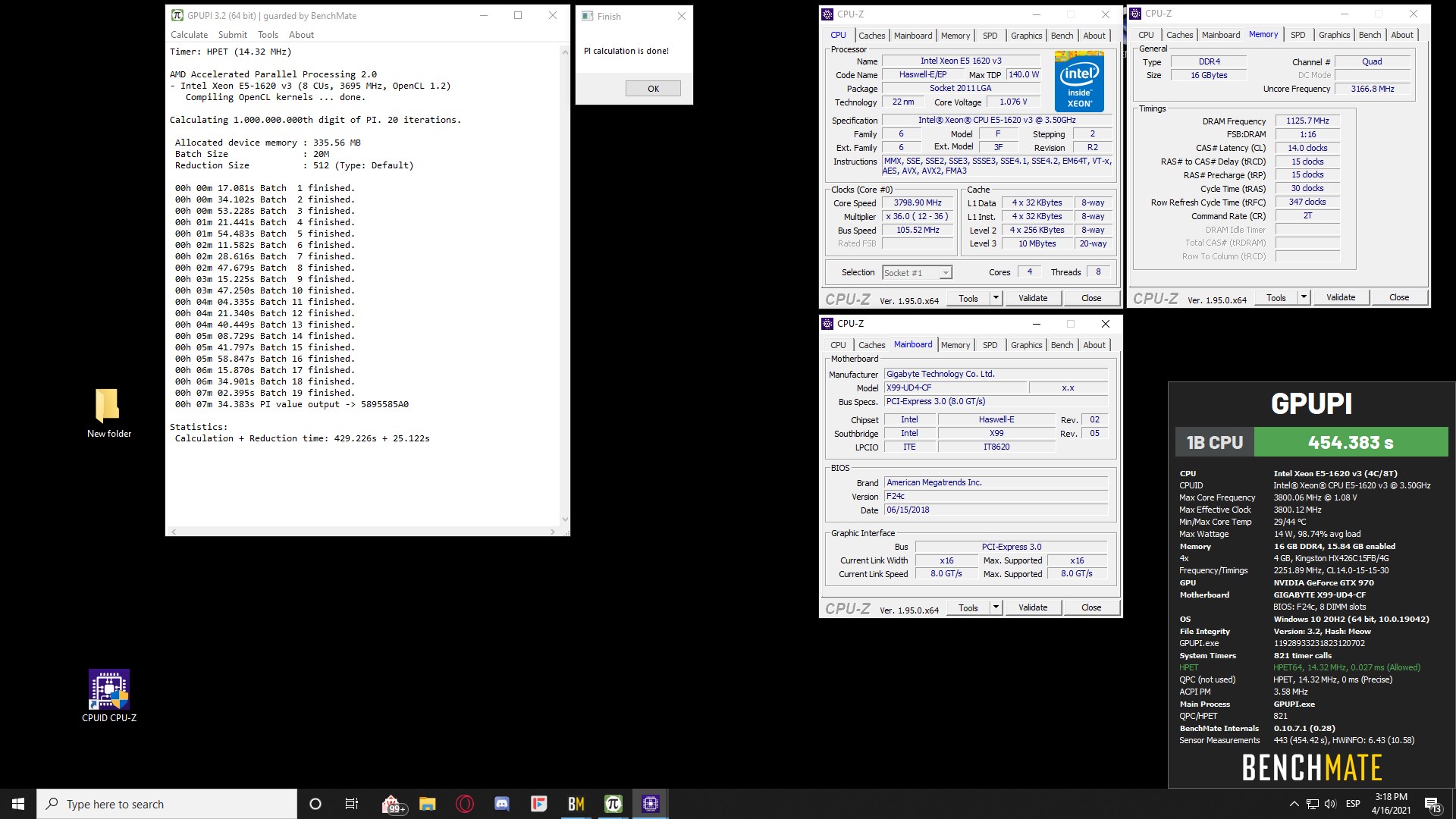
Task: Click the 454.383 s result bar in BenchMate
Action: click(x=1351, y=442)
